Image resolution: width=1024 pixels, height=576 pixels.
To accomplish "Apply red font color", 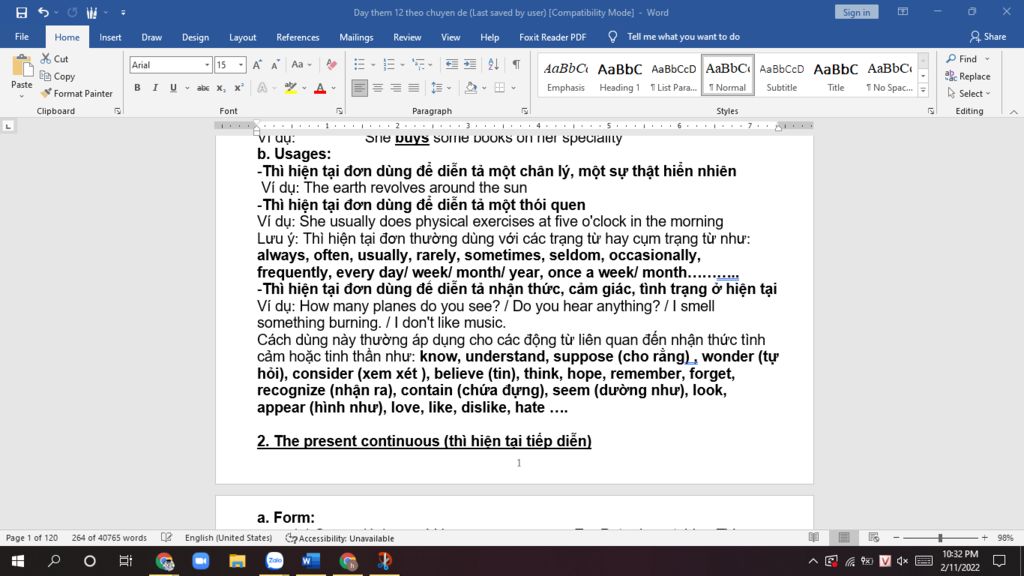I will pos(320,88).
